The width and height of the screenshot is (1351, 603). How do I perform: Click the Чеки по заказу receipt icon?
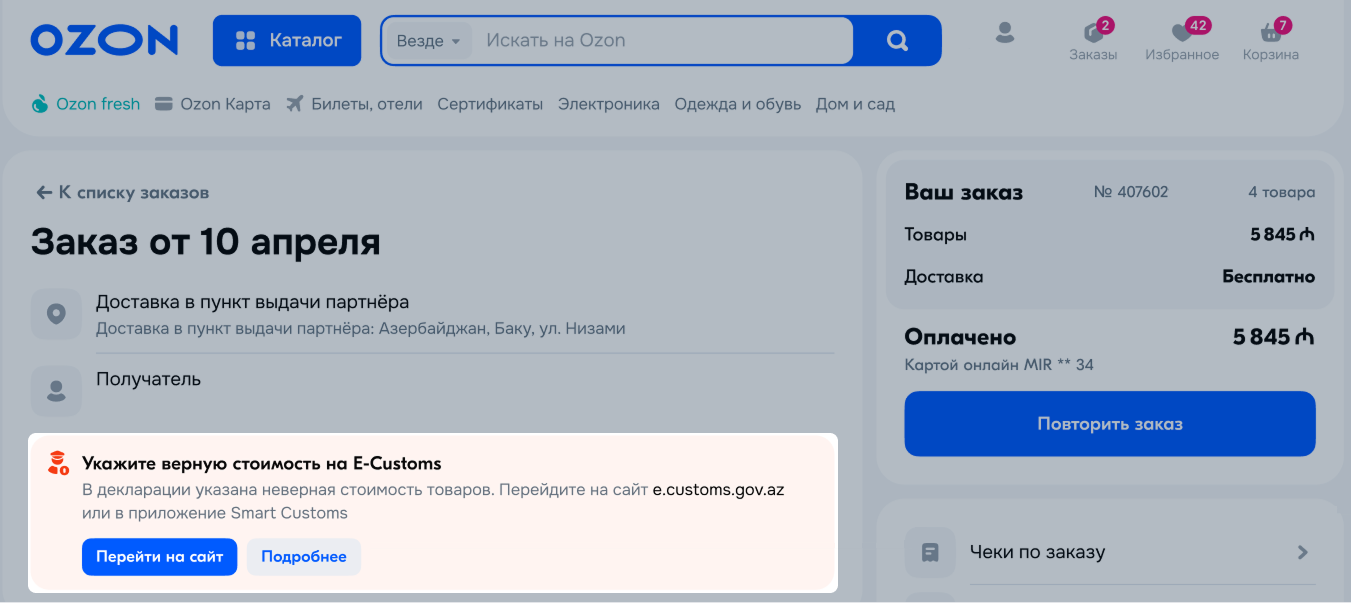point(930,552)
